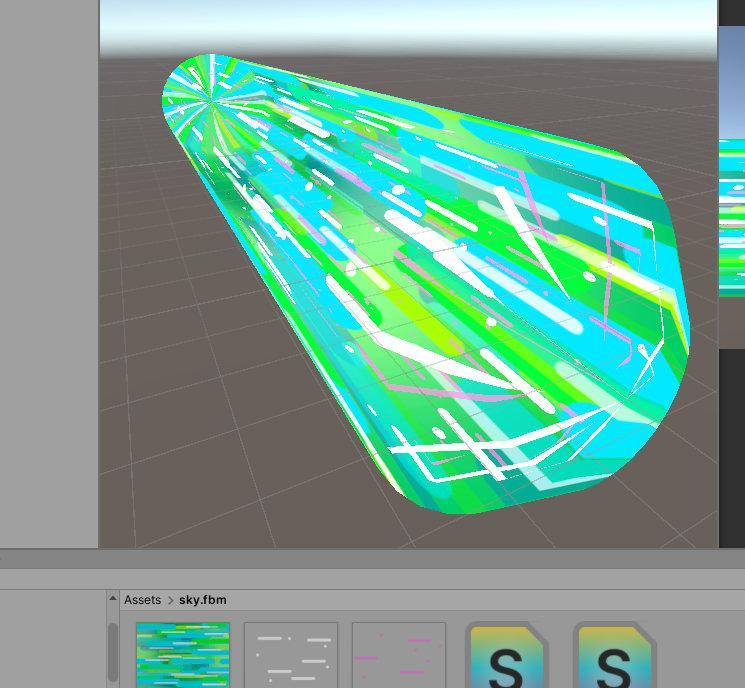The width and height of the screenshot is (745, 688).
Task: Click the sky horizon in Scene view
Action: pyautogui.click(x=400, y=45)
